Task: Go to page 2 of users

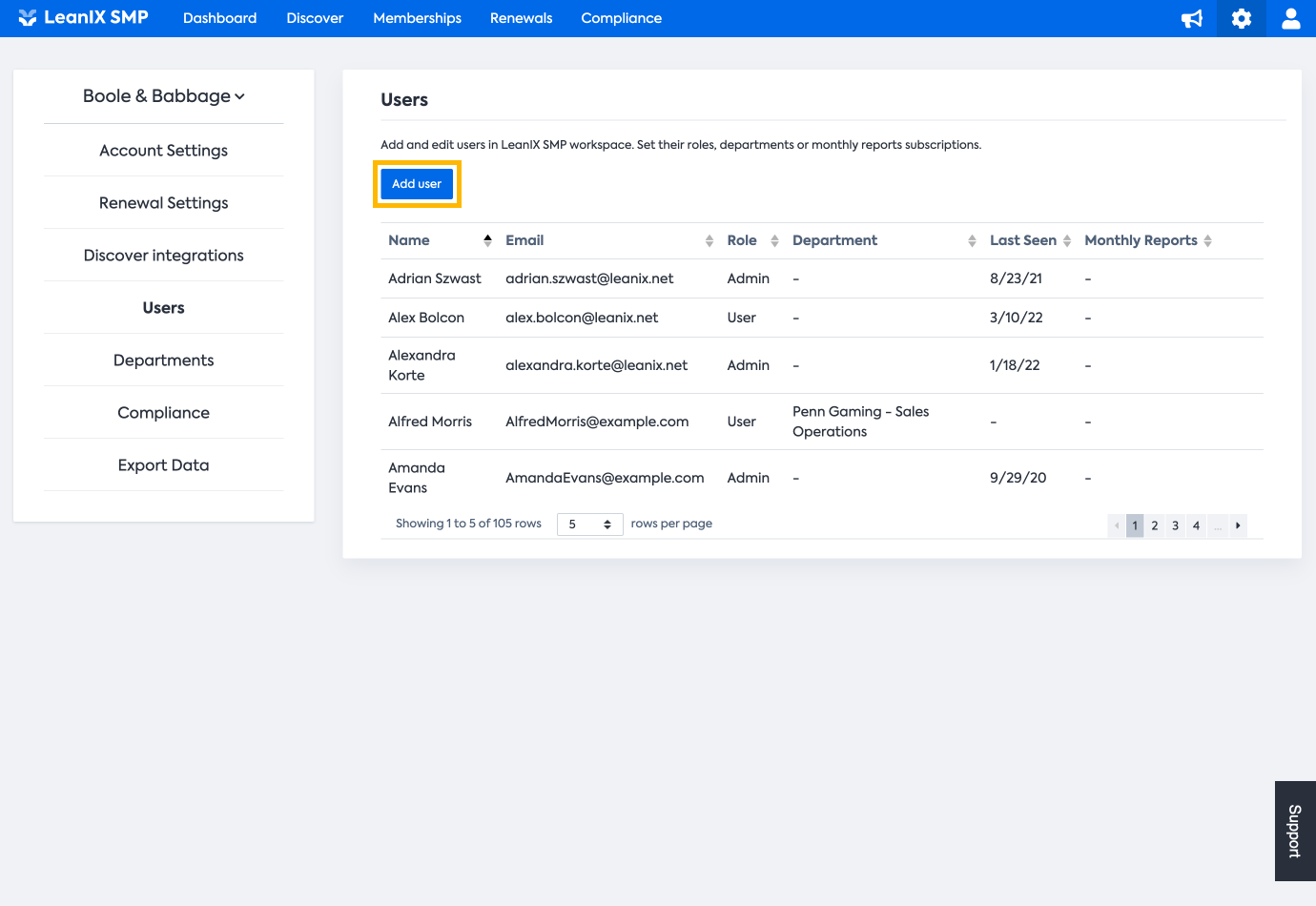Action: [1155, 525]
